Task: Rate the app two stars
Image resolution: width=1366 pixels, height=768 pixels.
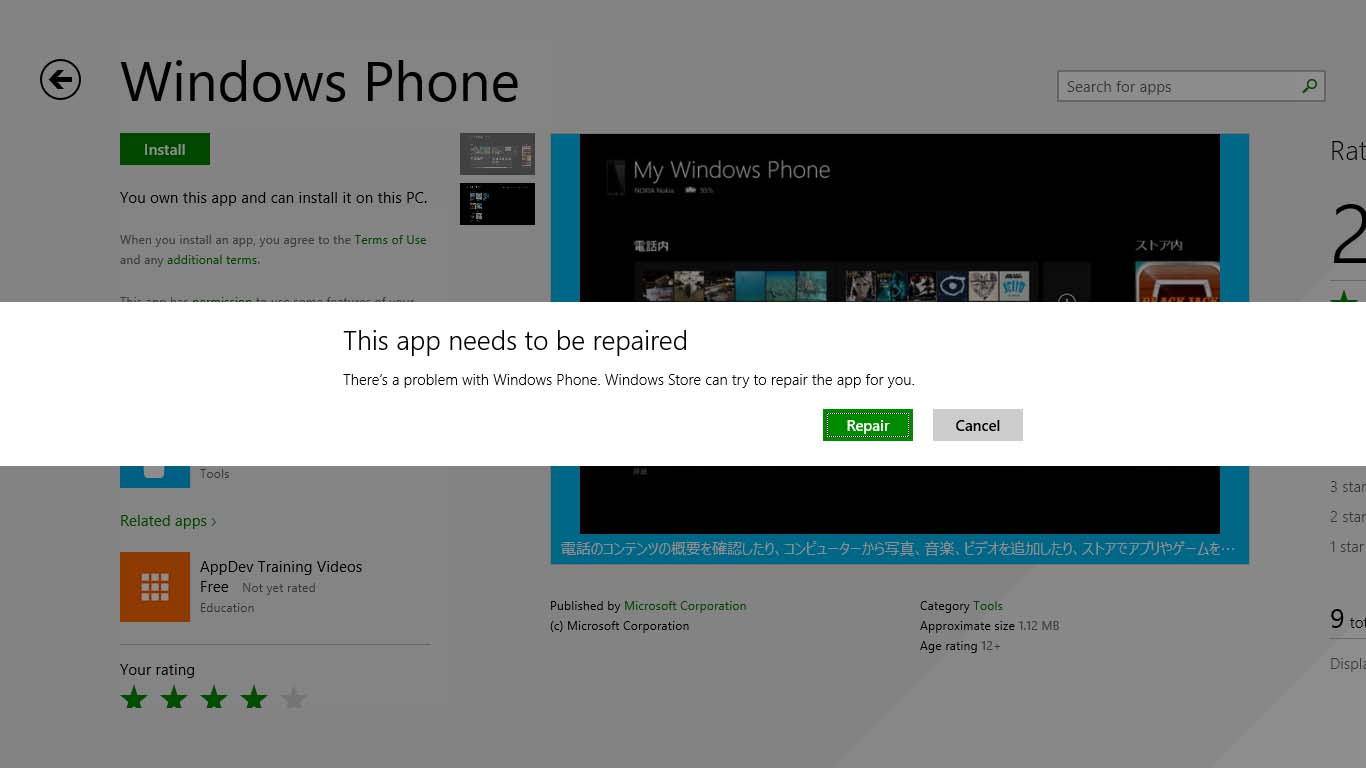Action: point(174,698)
